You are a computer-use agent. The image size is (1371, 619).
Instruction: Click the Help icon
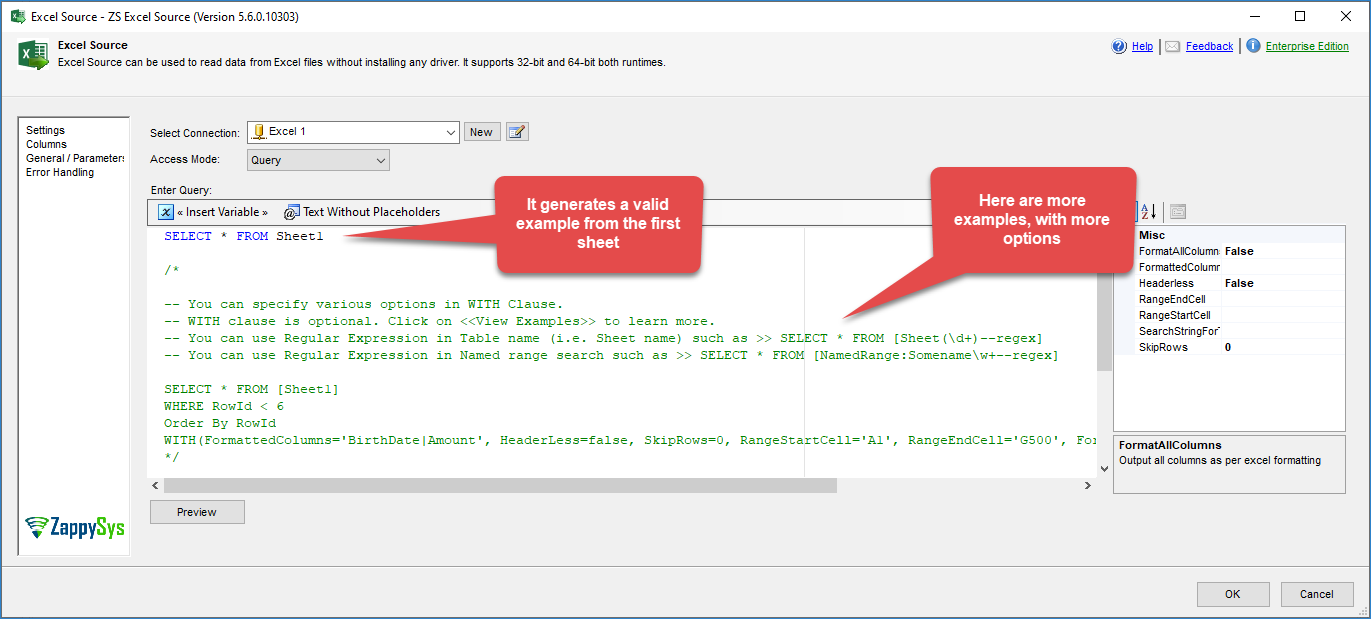[x=1120, y=46]
